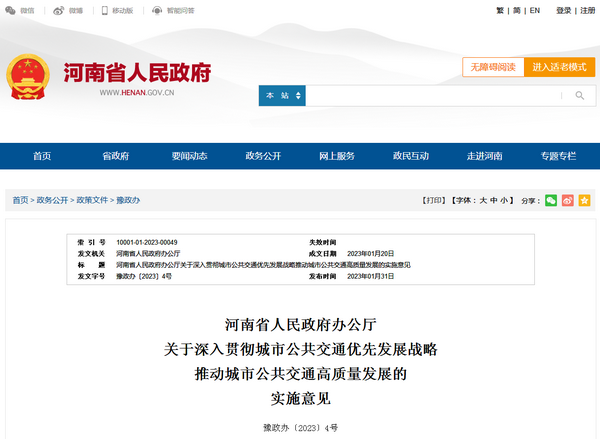Click the 政策文件 breadcrumb link
The height and width of the screenshot is (439, 600).
[92, 201]
